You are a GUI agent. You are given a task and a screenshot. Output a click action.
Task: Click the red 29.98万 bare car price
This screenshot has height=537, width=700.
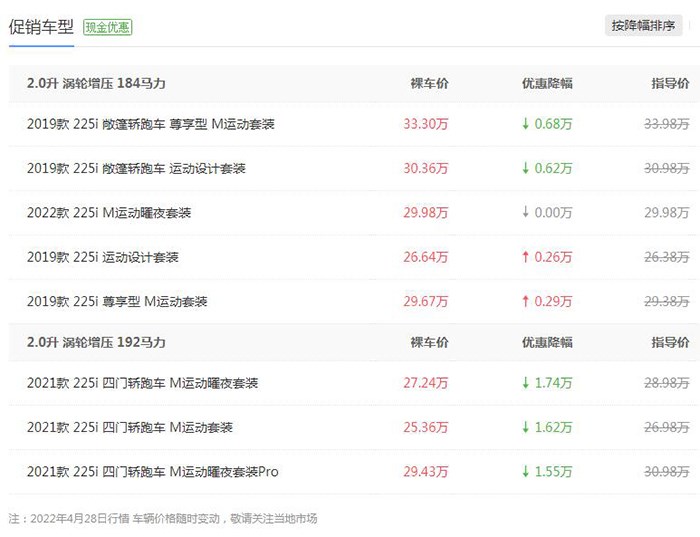(x=425, y=212)
